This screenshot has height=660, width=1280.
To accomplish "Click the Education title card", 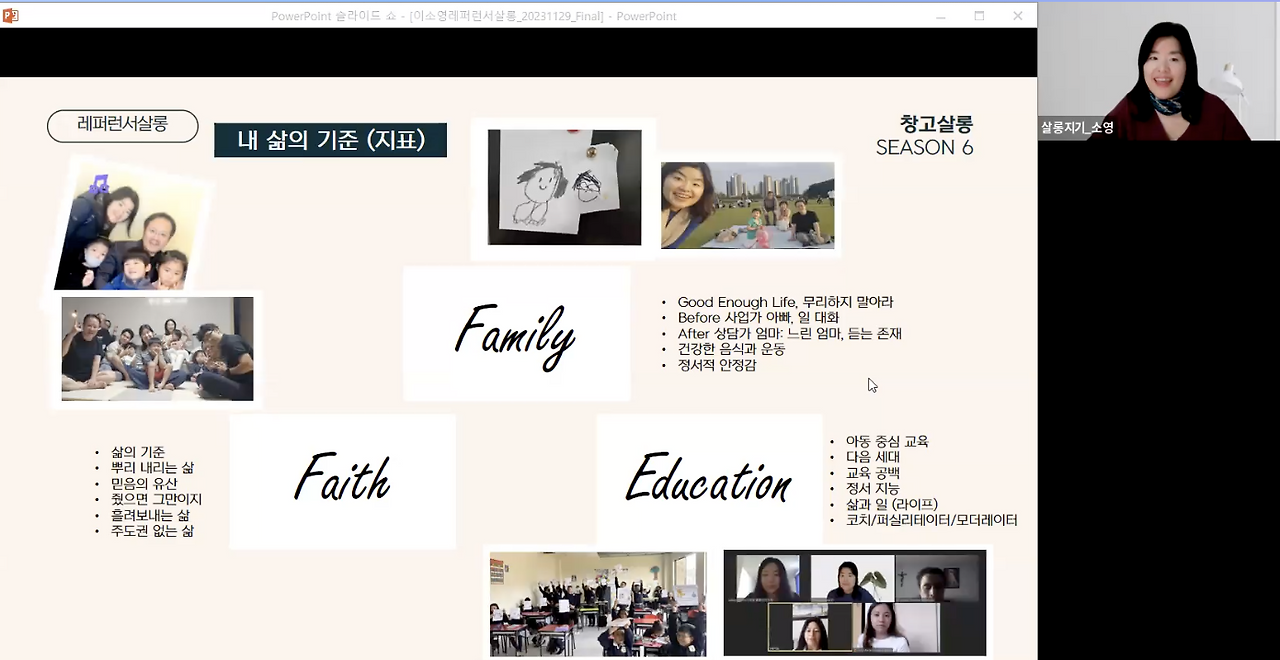I will pos(709,481).
